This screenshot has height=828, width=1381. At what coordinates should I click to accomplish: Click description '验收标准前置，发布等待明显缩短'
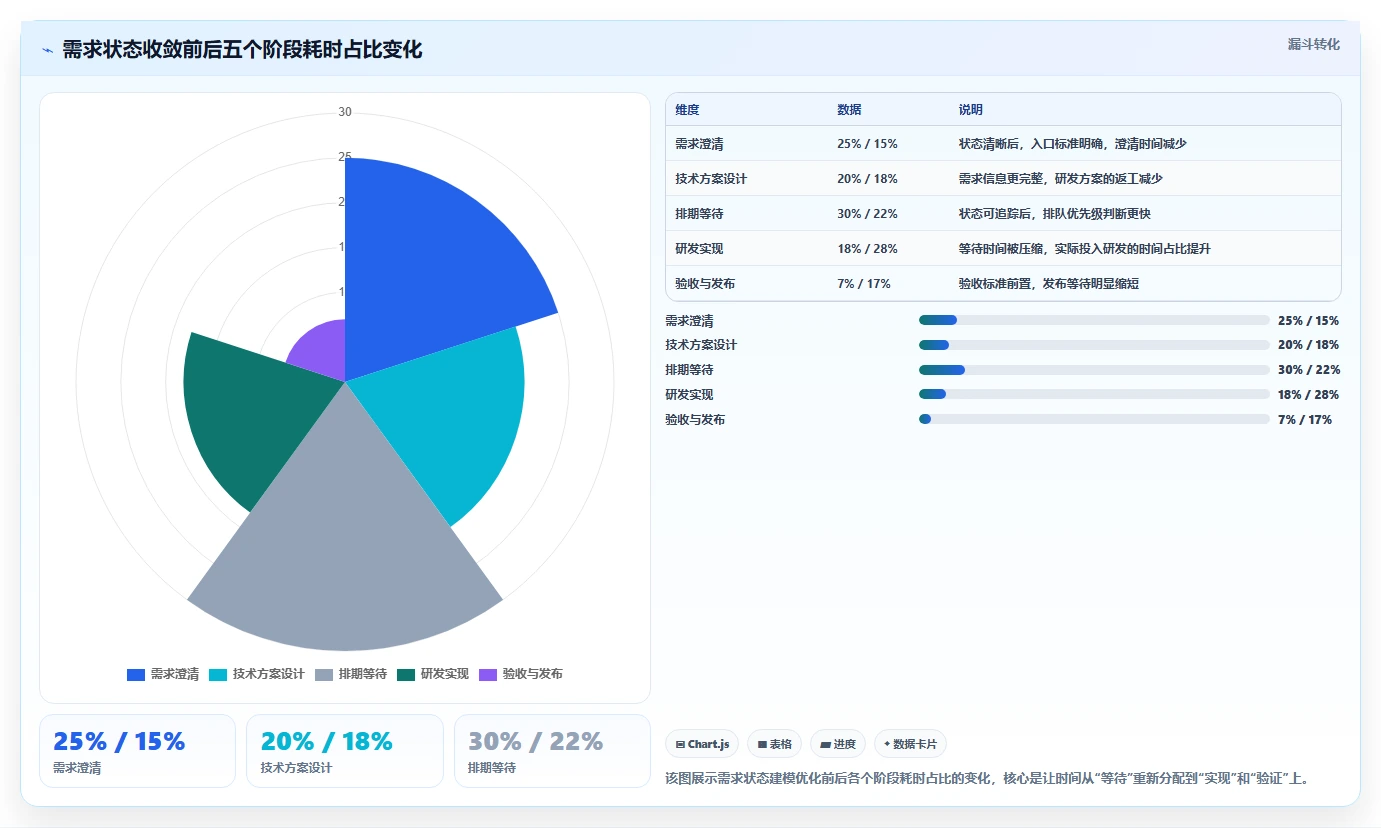pyautogui.click(x=1048, y=284)
